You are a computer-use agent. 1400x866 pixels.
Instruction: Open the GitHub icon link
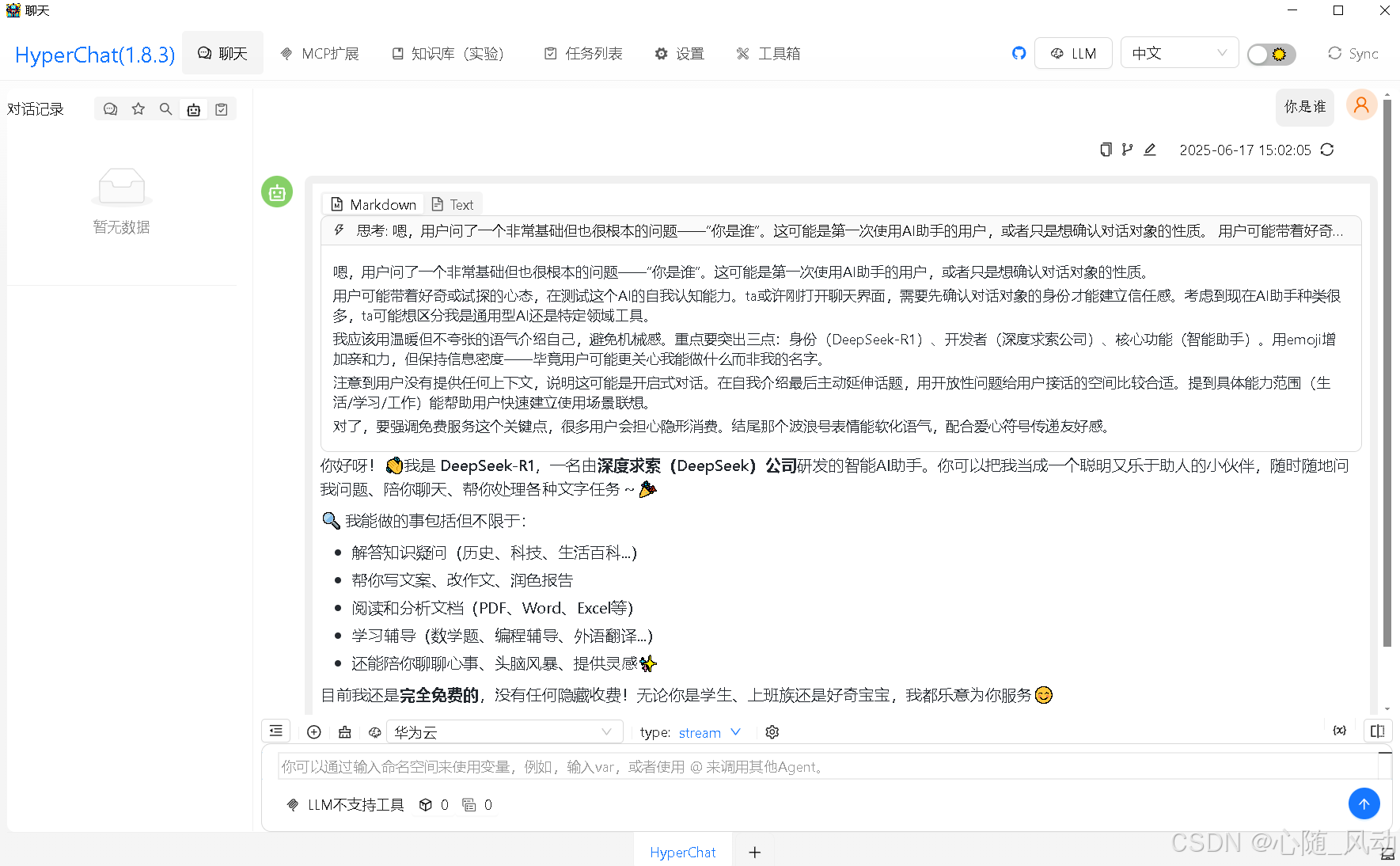coord(1019,53)
